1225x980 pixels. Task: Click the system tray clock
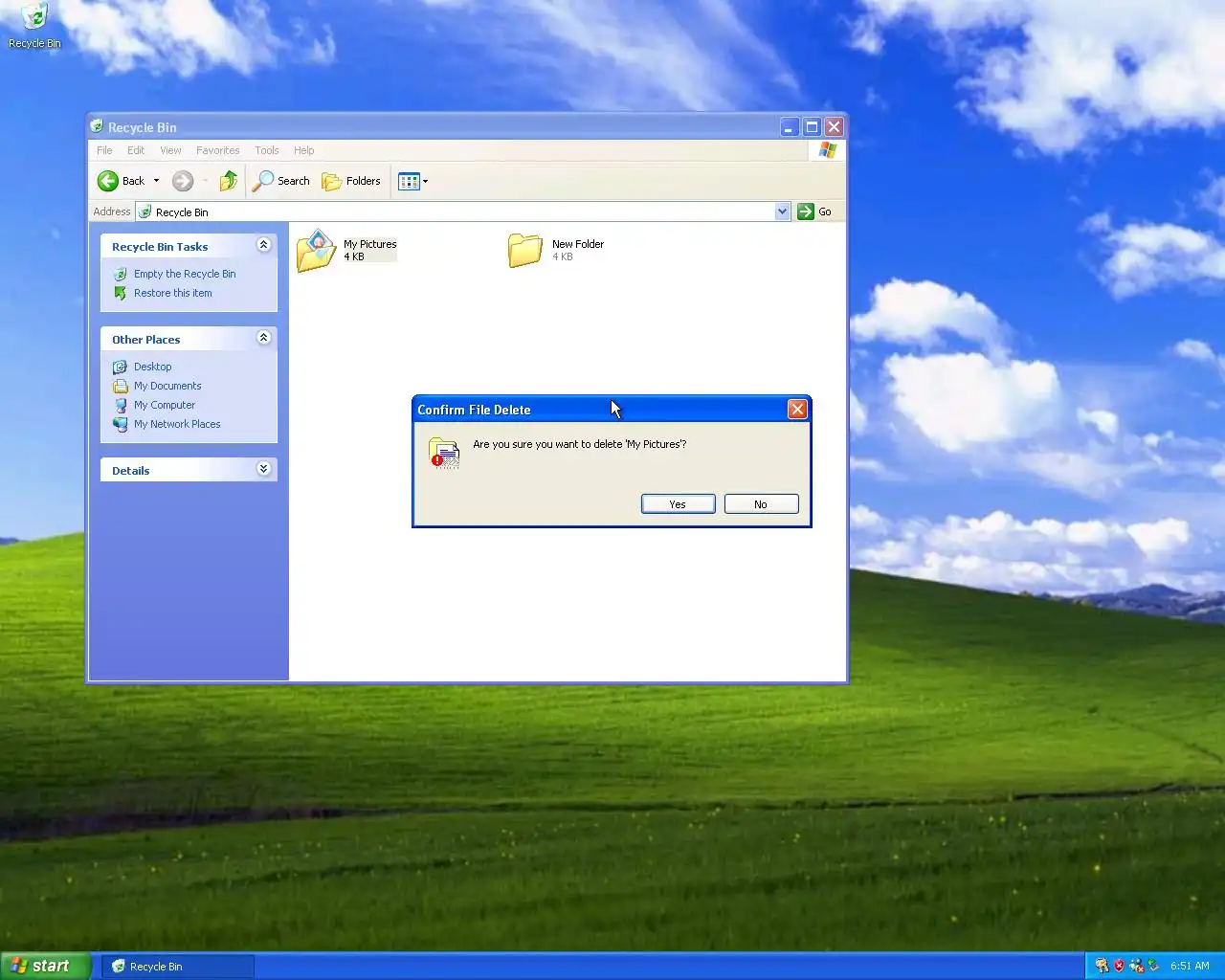click(1190, 966)
